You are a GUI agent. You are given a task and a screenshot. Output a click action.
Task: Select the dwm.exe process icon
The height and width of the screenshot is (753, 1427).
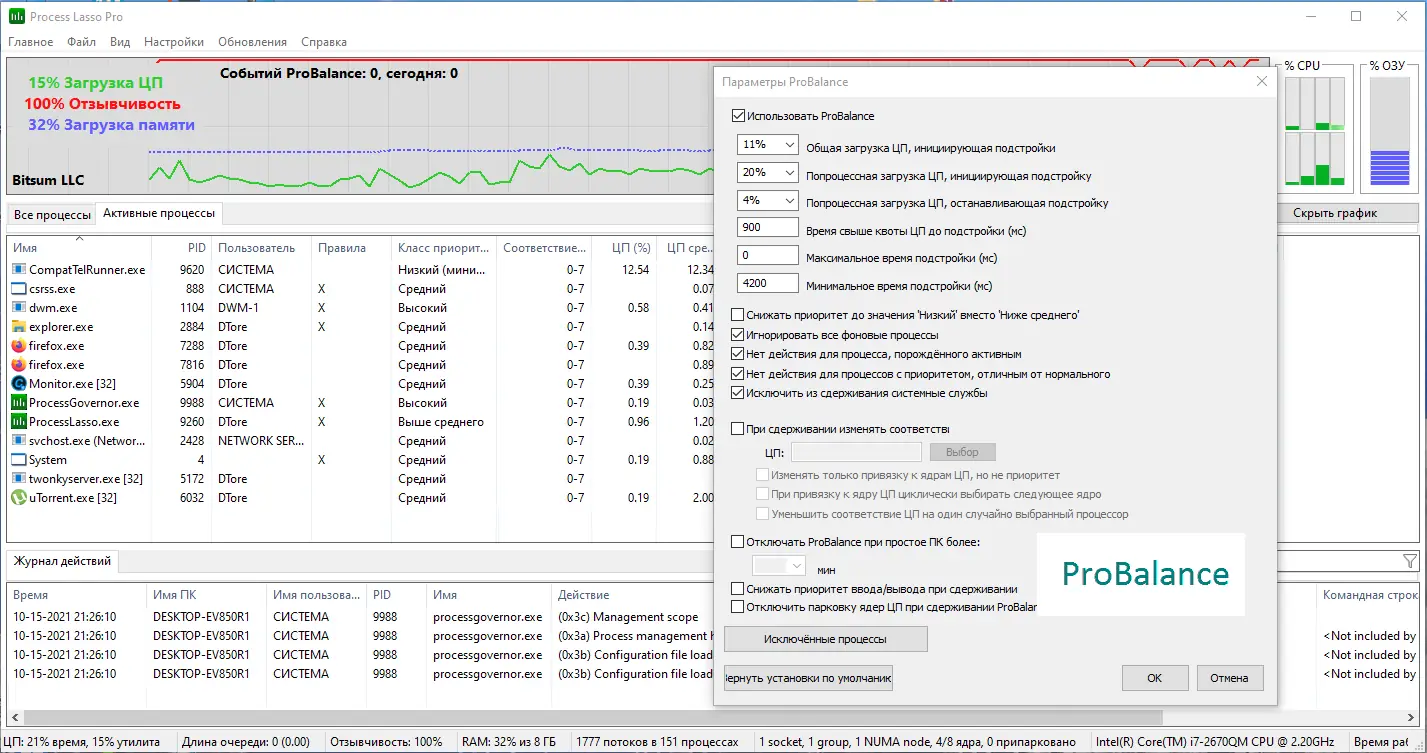pos(19,308)
